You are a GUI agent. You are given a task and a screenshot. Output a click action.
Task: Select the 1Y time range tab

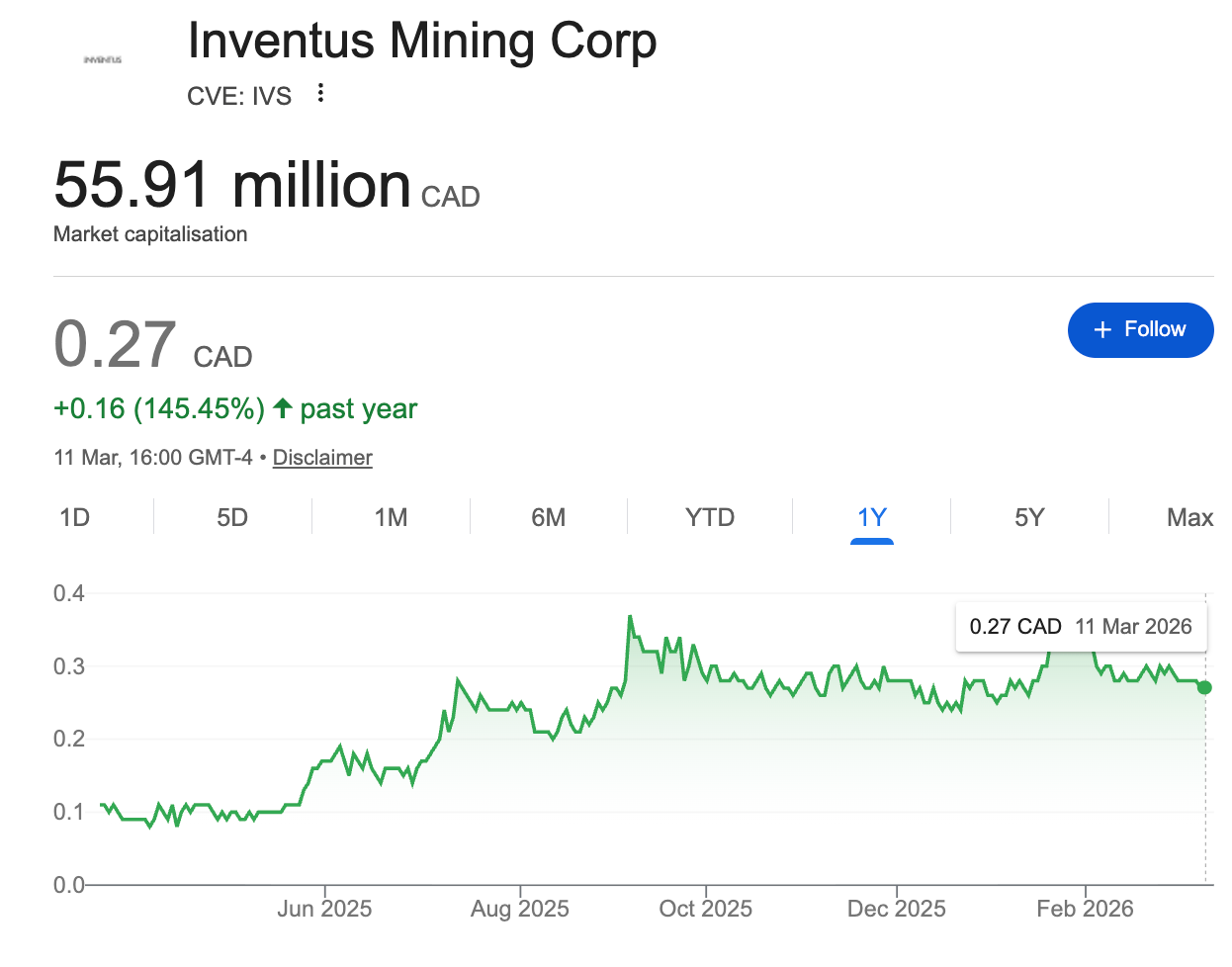point(872,517)
